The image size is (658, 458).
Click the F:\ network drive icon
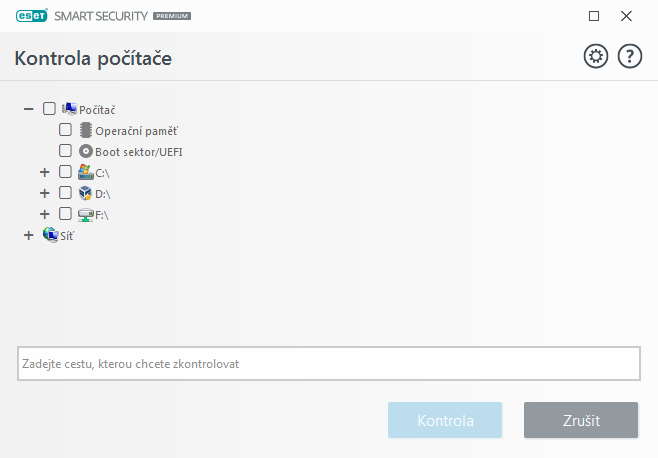85,214
